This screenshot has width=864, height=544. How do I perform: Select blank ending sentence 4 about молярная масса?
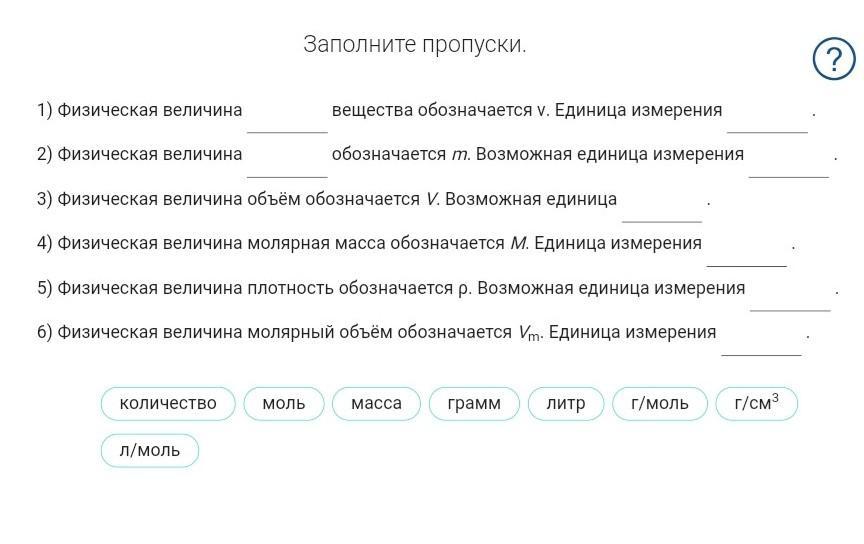click(747, 249)
